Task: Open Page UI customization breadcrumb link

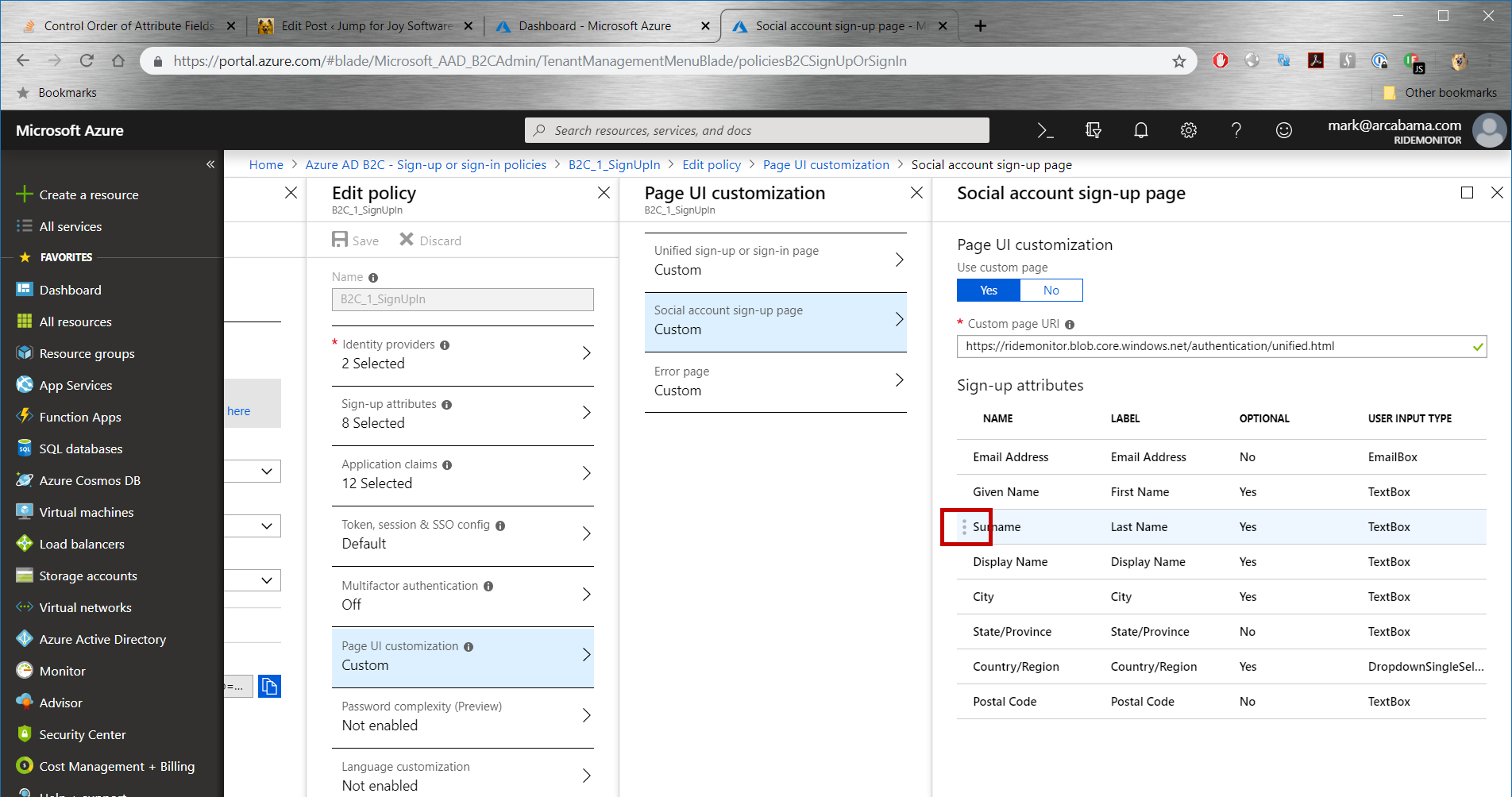Action: tap(826, 164)
